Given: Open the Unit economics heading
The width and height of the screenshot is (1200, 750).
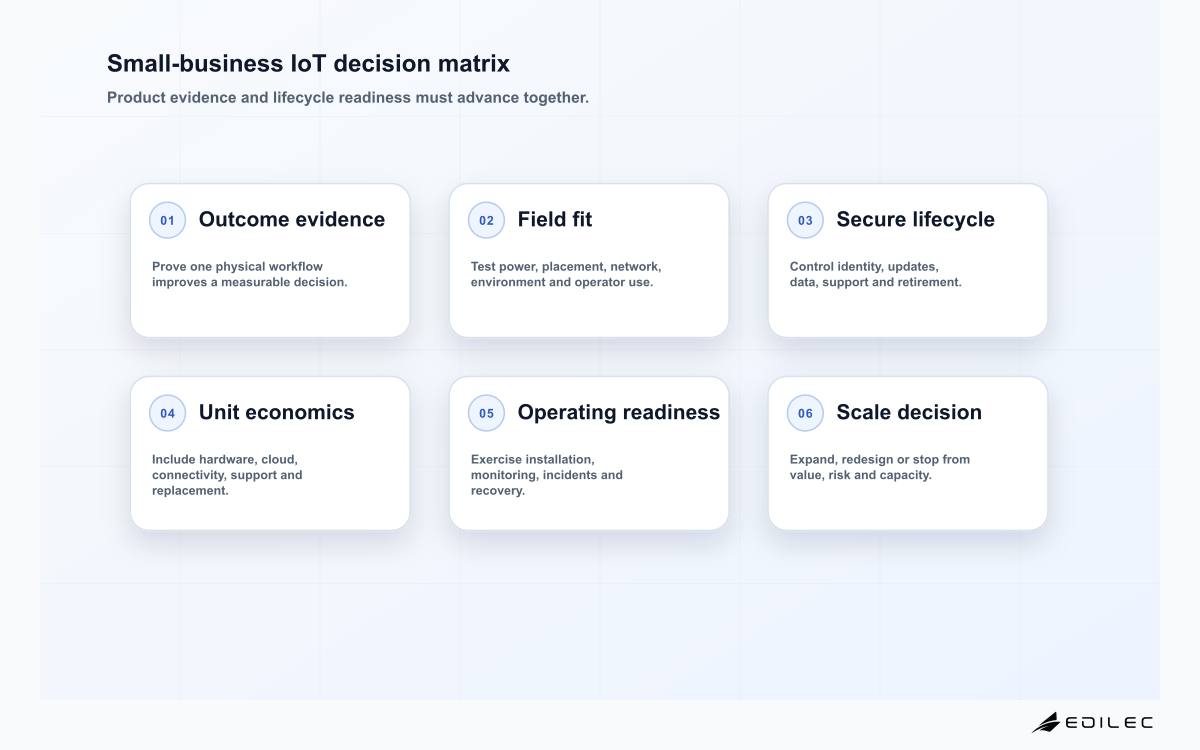Looking at the screenshot, I should [x=277, y=412].
